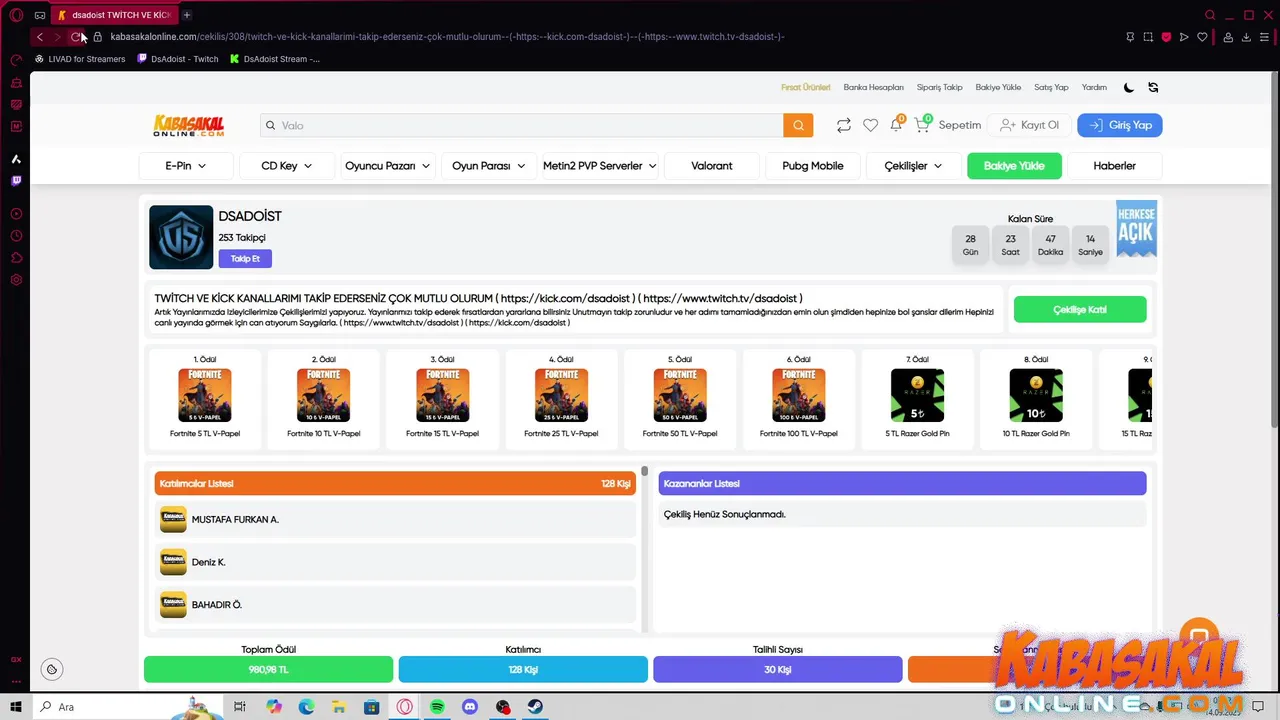Viewport: 1280px width, 720px height.
Task: Expand the Oyuncu Pazarı dropdown
Action: pos(387,166)
